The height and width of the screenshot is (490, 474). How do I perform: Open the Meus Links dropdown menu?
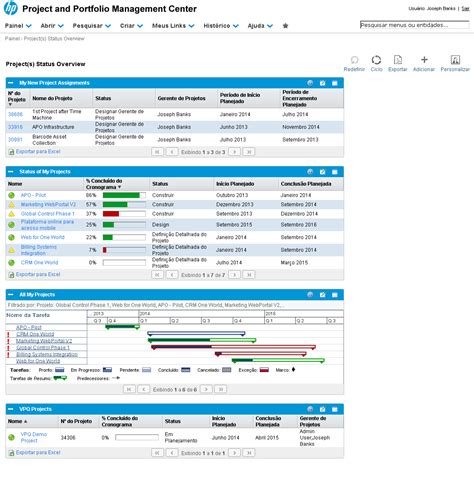point(173,26)
